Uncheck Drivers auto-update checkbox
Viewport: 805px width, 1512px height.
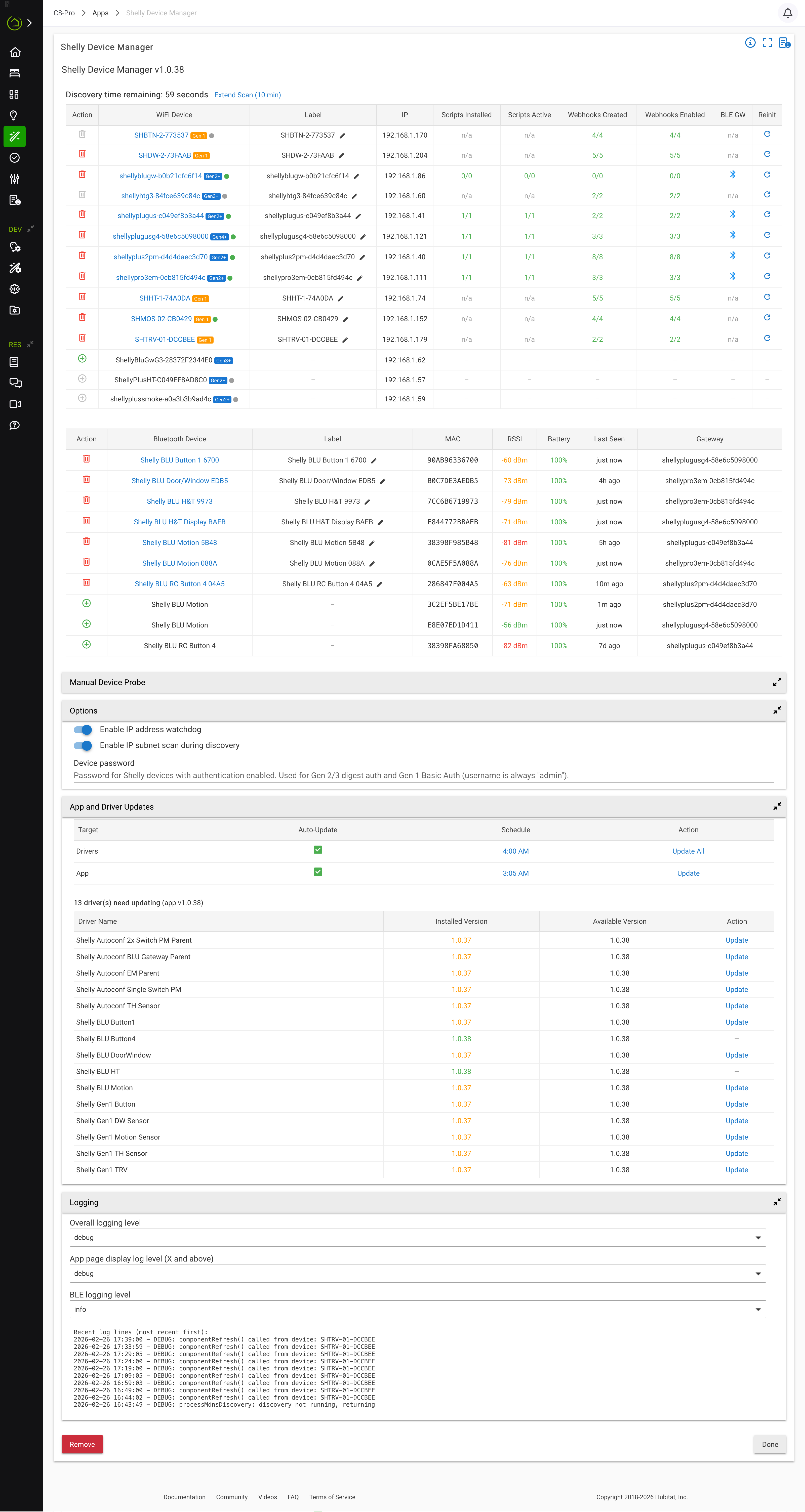coord(318,850)
